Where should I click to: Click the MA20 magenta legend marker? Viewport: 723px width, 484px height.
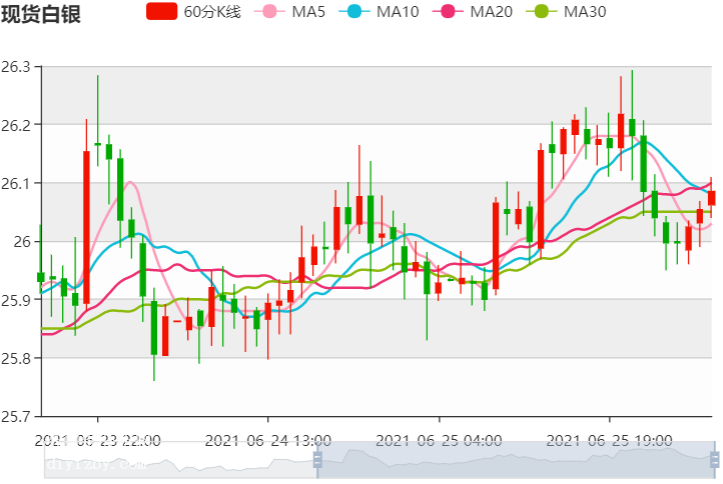click(x=449, y=12)
